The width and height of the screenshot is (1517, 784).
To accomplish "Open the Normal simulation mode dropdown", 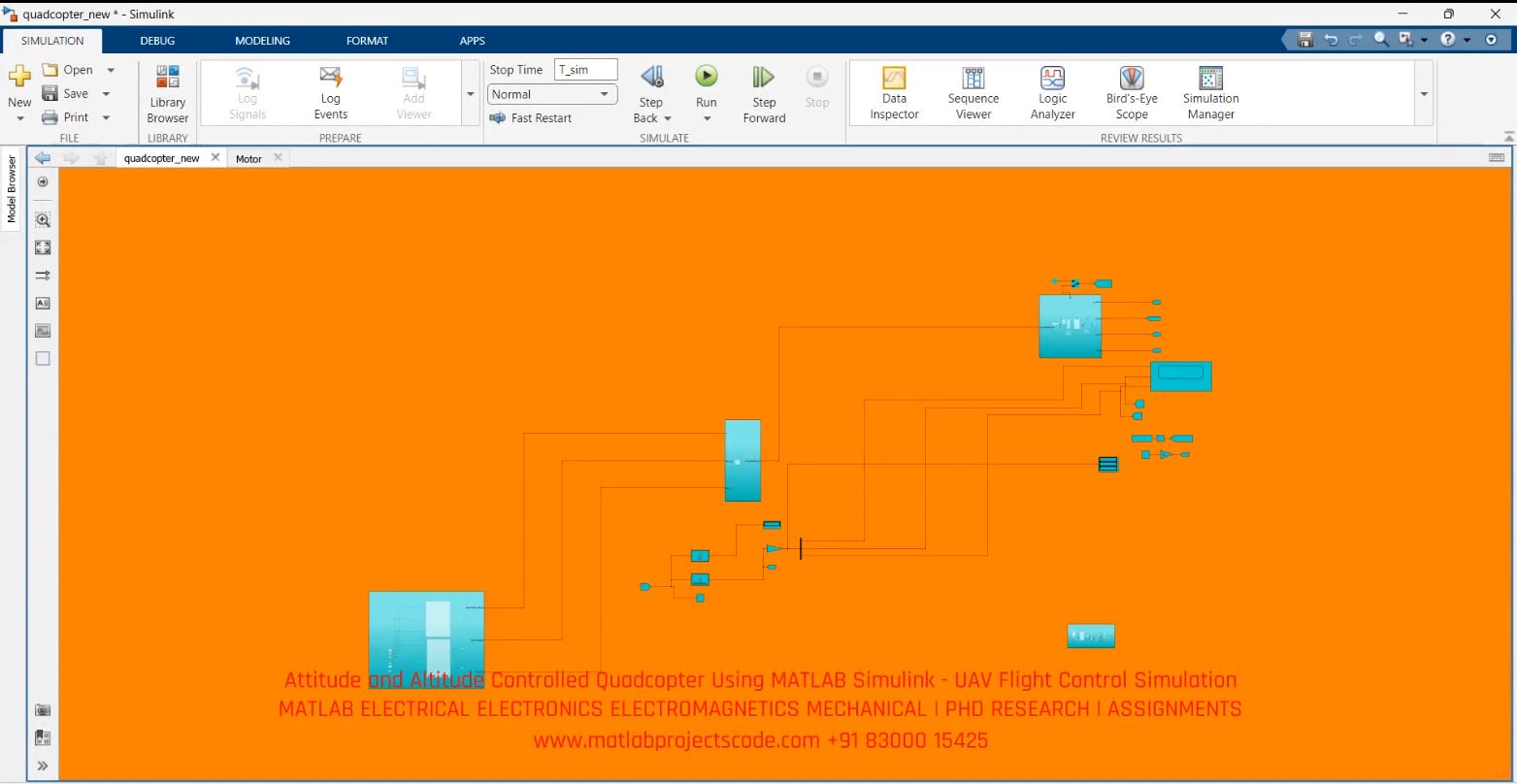I will (552, 94).
